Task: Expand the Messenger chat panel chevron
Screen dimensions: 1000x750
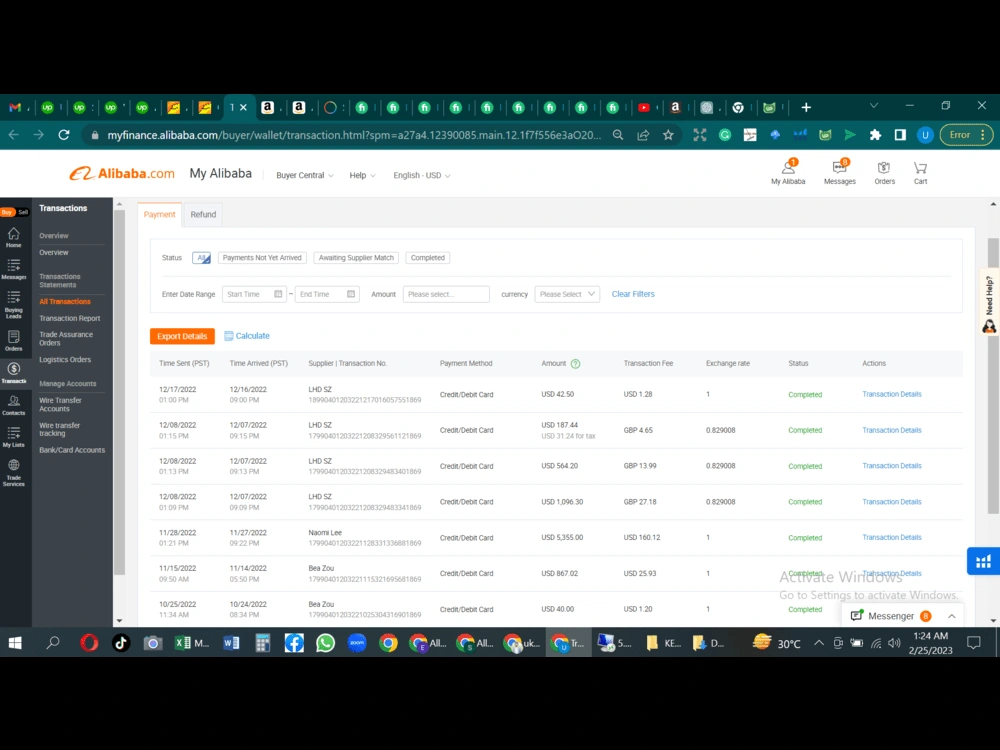Action: [x=951, y=616]
